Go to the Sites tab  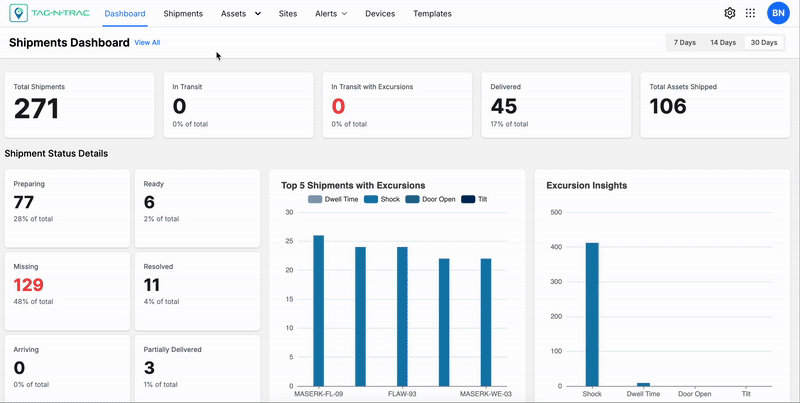pyautogui.click(x=288, y=14)
